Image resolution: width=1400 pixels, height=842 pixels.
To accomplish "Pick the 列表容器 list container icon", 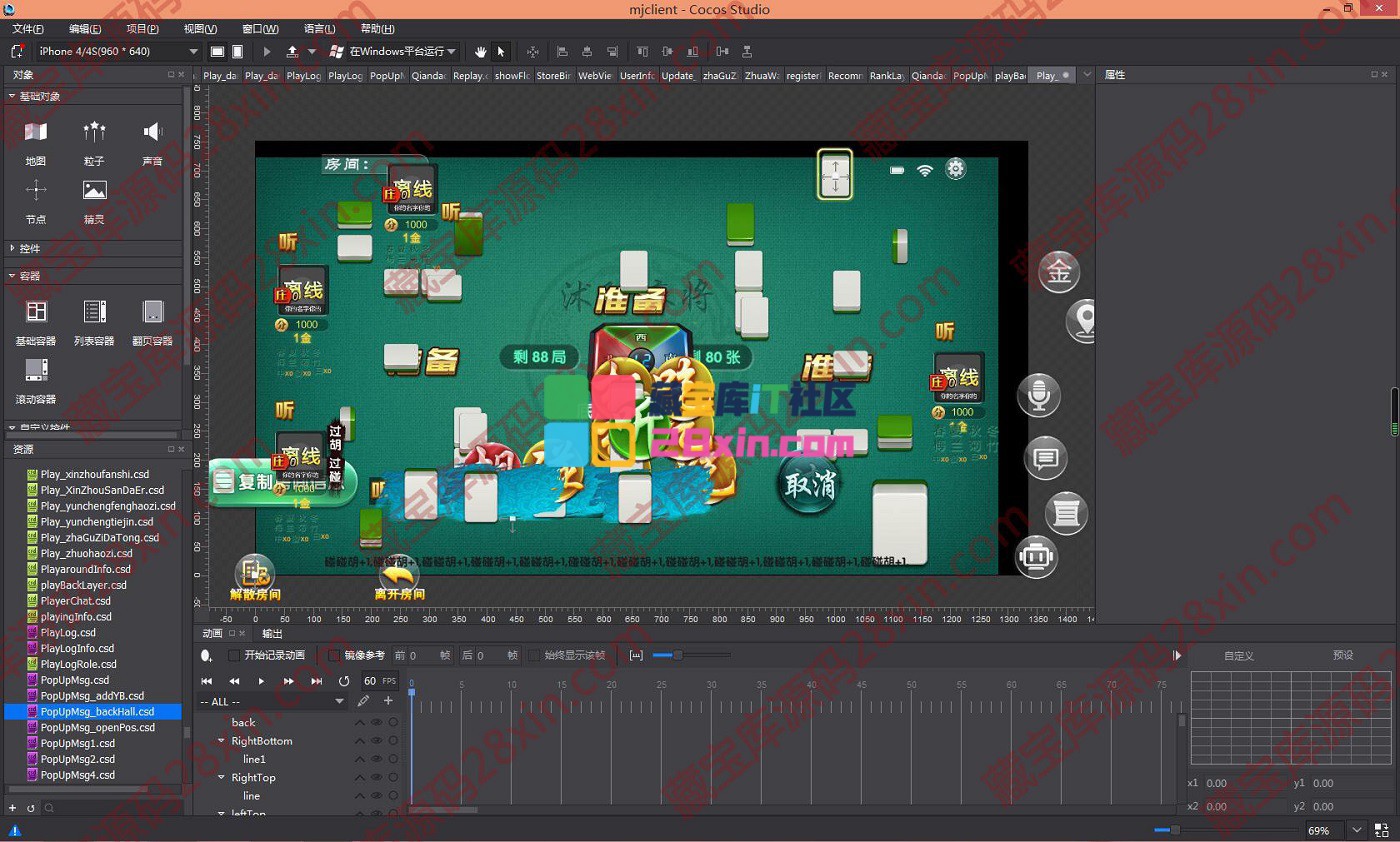I will pyautogui.click(x=94, y=312).
